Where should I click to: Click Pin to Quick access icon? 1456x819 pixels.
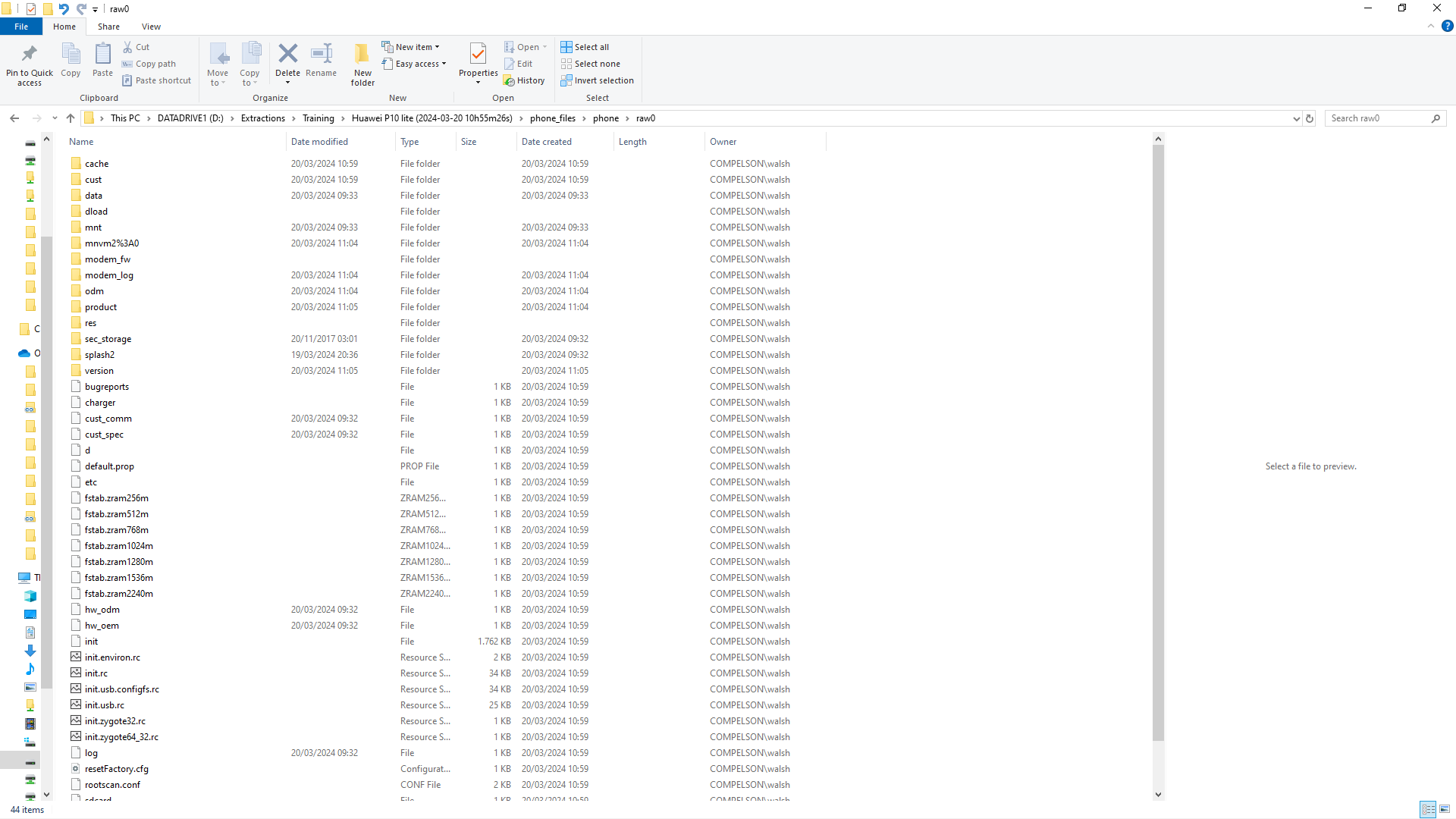[30, 54]
